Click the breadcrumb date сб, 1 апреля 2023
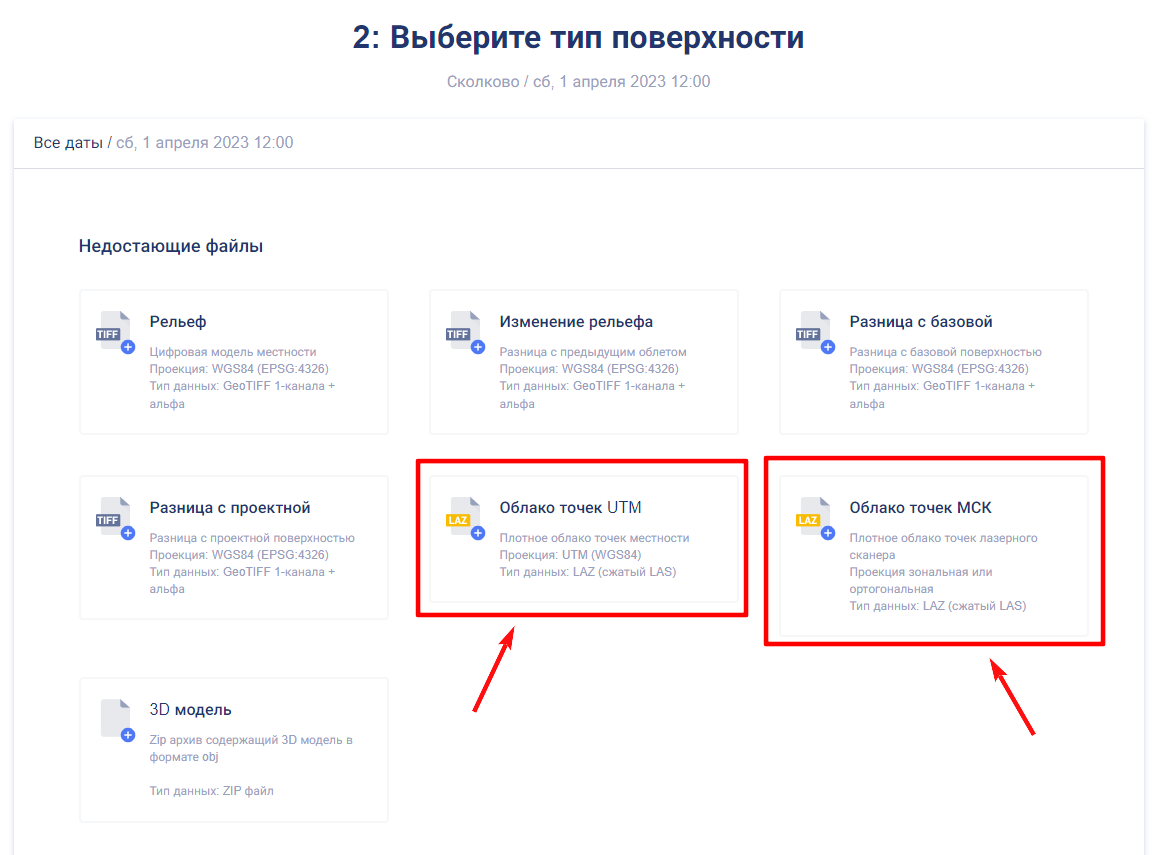Viewport: 1158px width, 855px height. [x=205, y=143]
